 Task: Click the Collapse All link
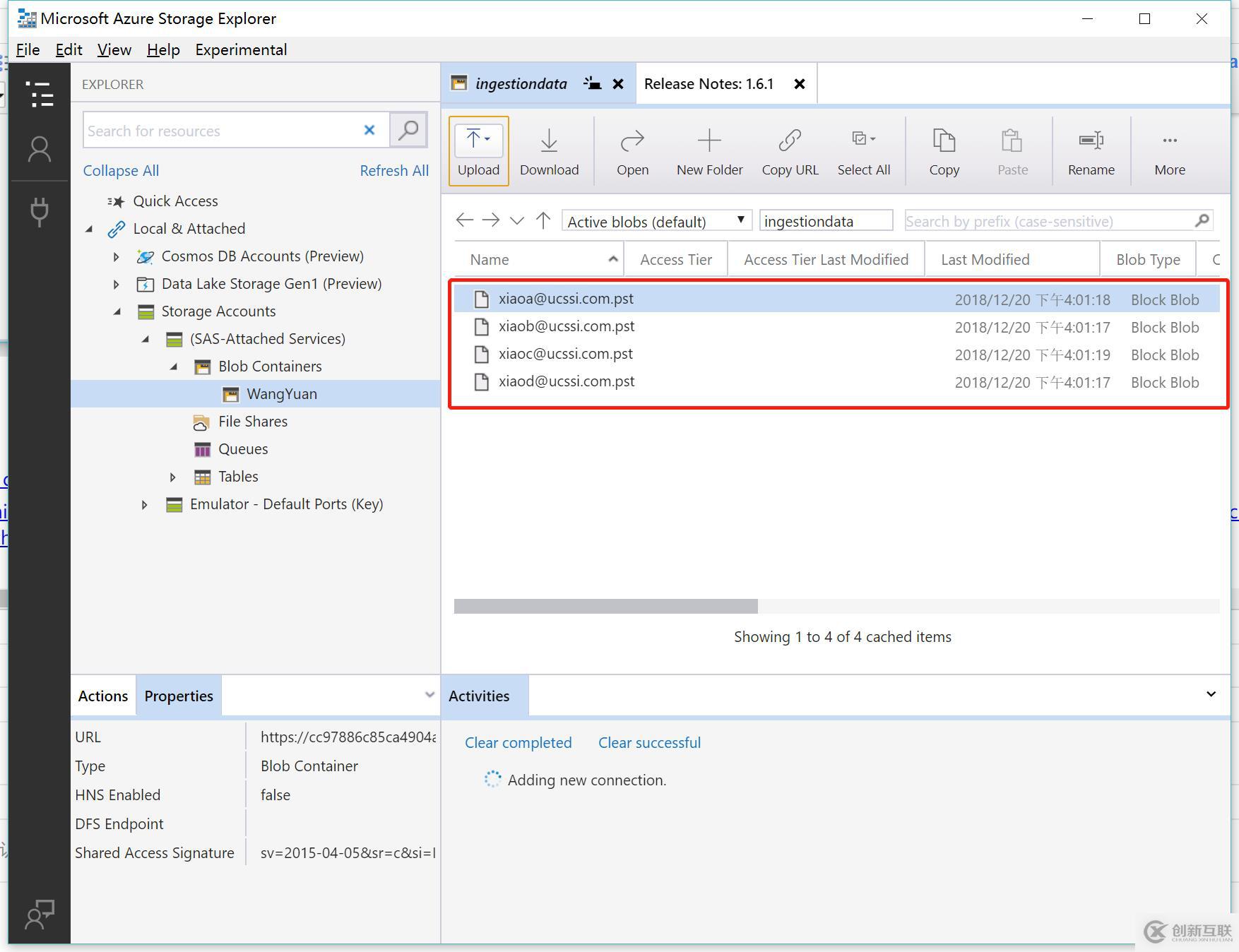(x=121, y=171)
